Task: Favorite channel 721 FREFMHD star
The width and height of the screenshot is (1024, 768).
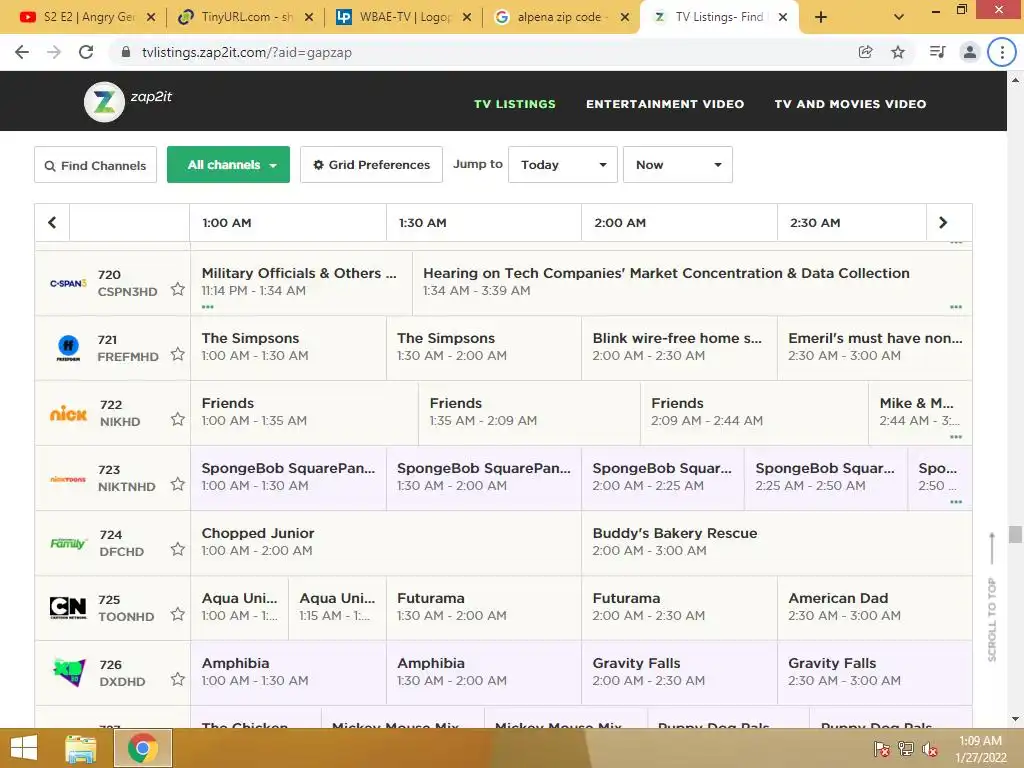Action: (178, 354)
